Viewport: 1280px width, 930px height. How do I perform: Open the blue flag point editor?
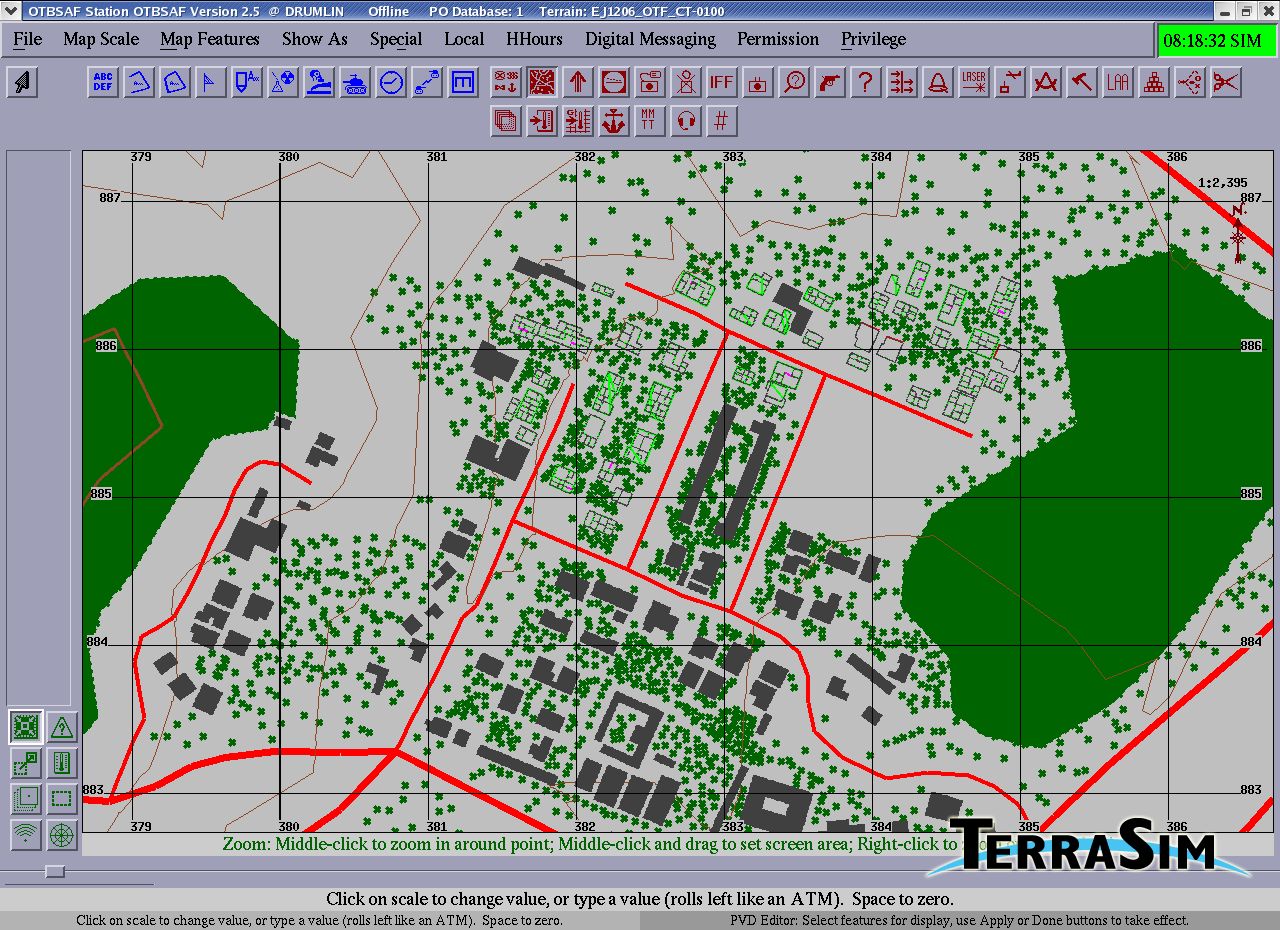[211, 82]
